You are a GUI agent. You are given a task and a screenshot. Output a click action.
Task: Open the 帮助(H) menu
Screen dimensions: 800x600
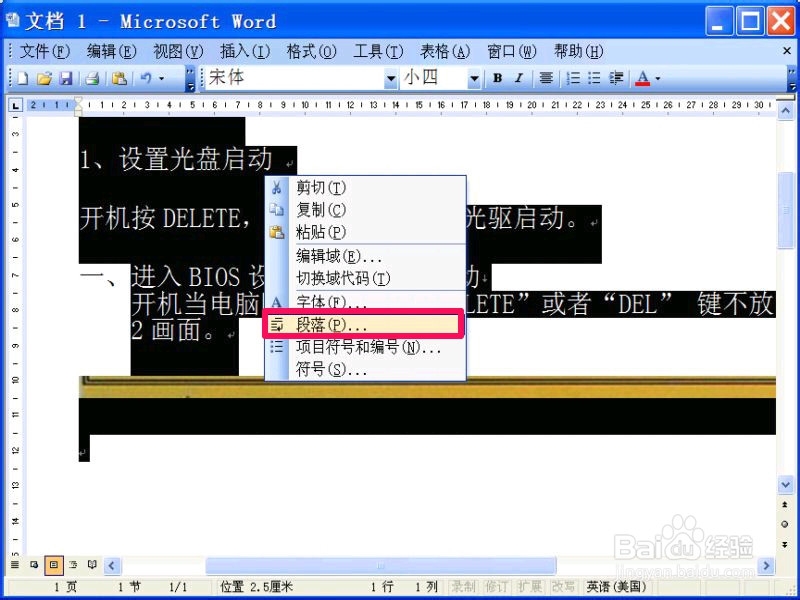579,51
